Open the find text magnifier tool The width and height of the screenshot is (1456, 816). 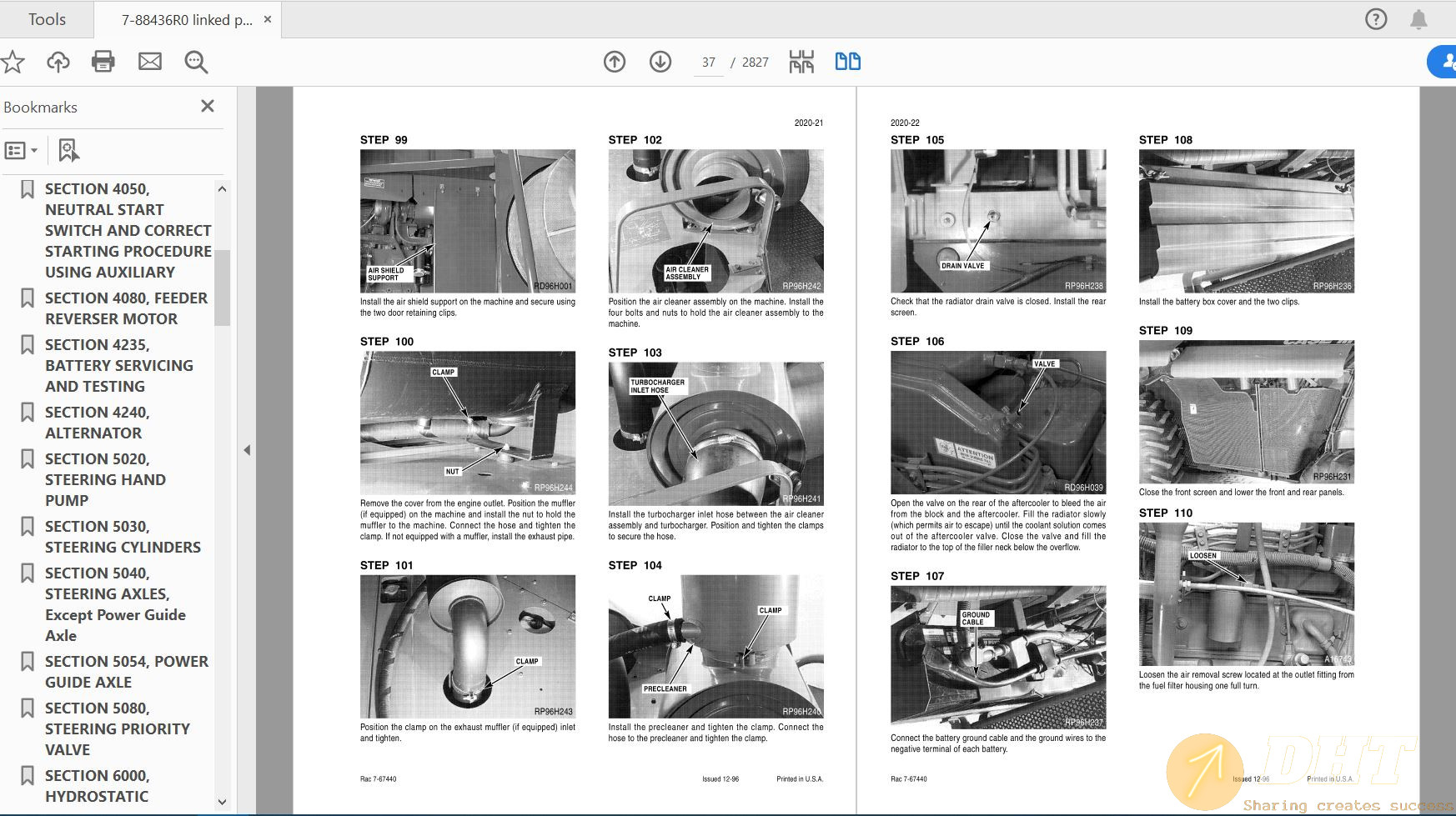196,62
